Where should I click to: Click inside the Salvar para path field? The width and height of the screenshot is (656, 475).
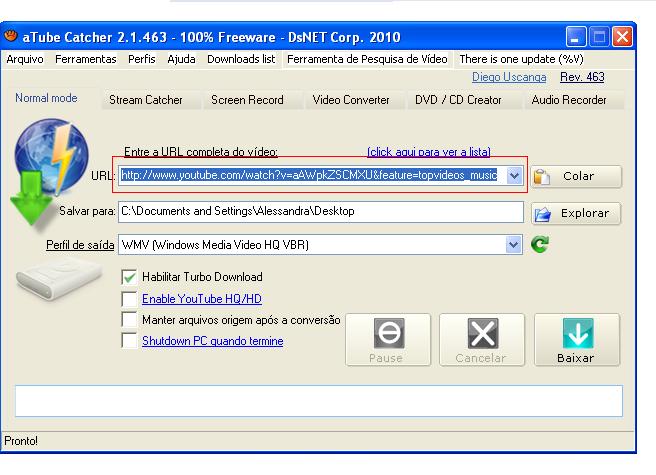tap(320, 212)
